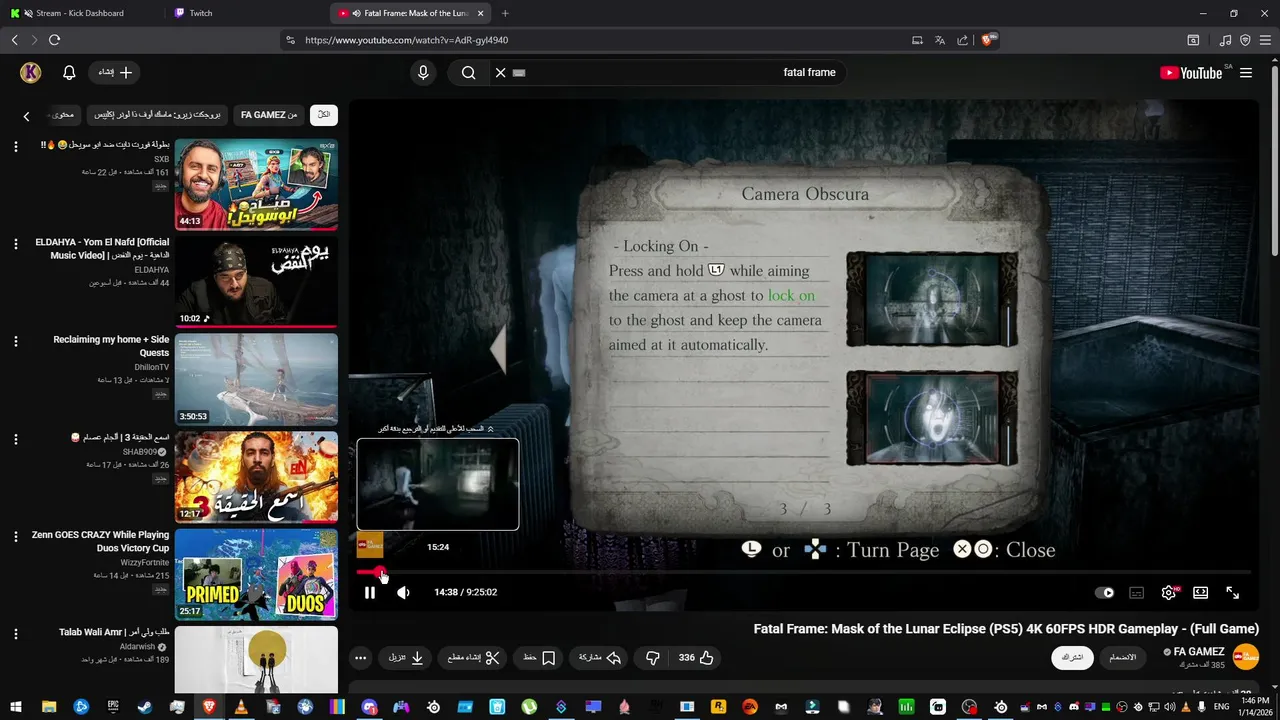
Task: Open Brave VPN shield icon
Action: (x=1245, y=40)
